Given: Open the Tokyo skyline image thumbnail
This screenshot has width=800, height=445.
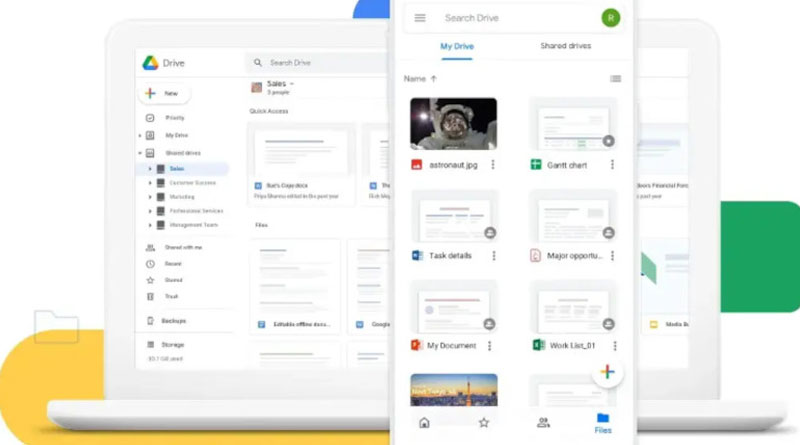Looking at the screenshot, I should pos(454,390).
